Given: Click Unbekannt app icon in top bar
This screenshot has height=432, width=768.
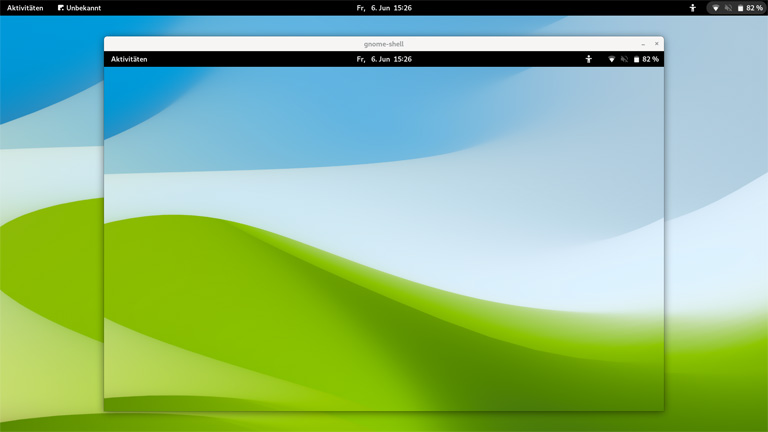Looking at the screenshot, I should pyautogui.click(x=61, y=8).
